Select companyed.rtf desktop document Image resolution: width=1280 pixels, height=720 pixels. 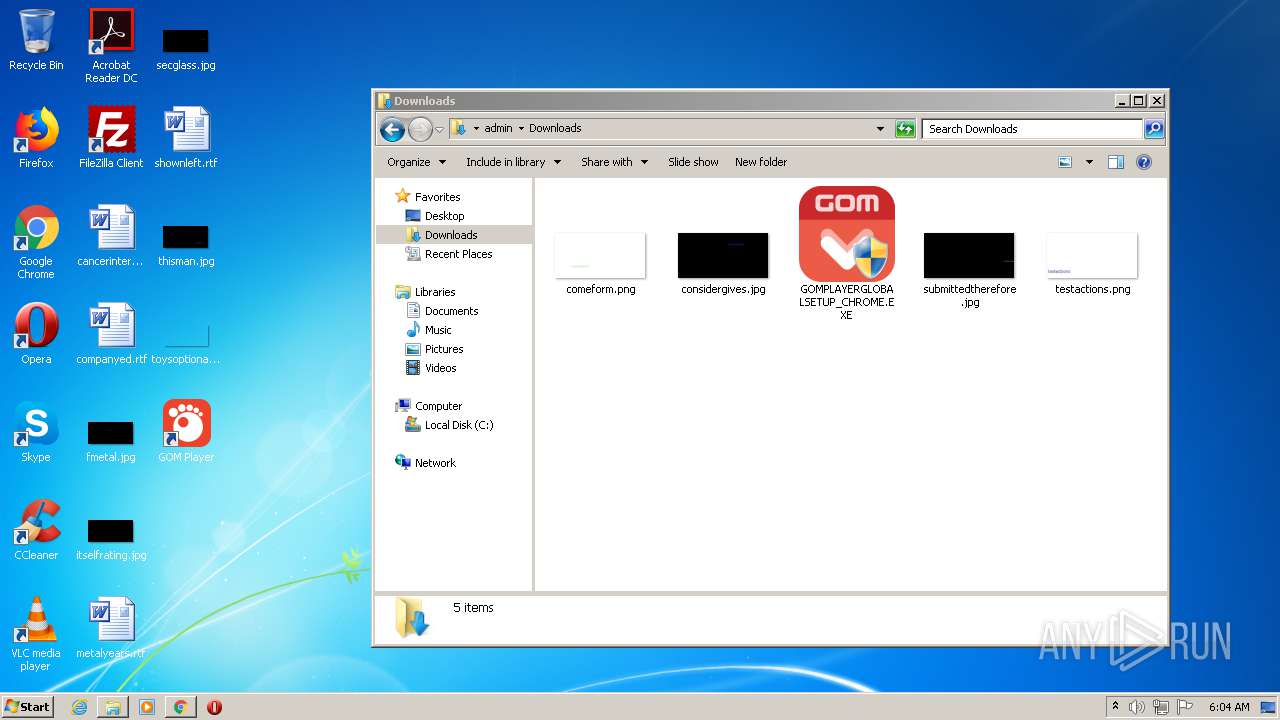(x=111, y=334)
